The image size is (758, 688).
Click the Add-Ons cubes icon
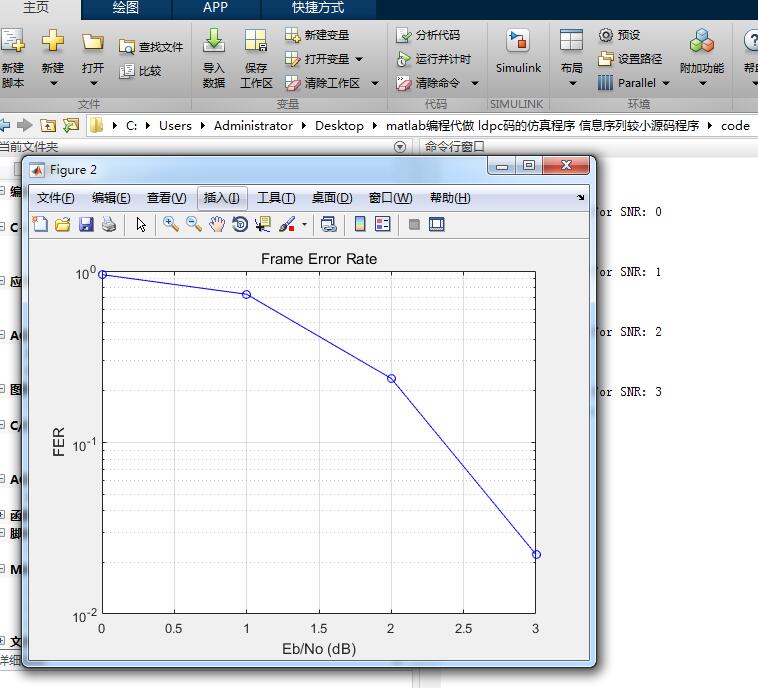[x=701, y=40]
